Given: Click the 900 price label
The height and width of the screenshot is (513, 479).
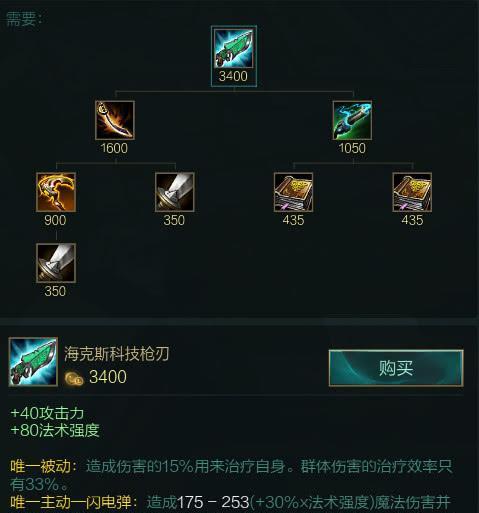Looking at the screenshot, I should pos(55,220).
